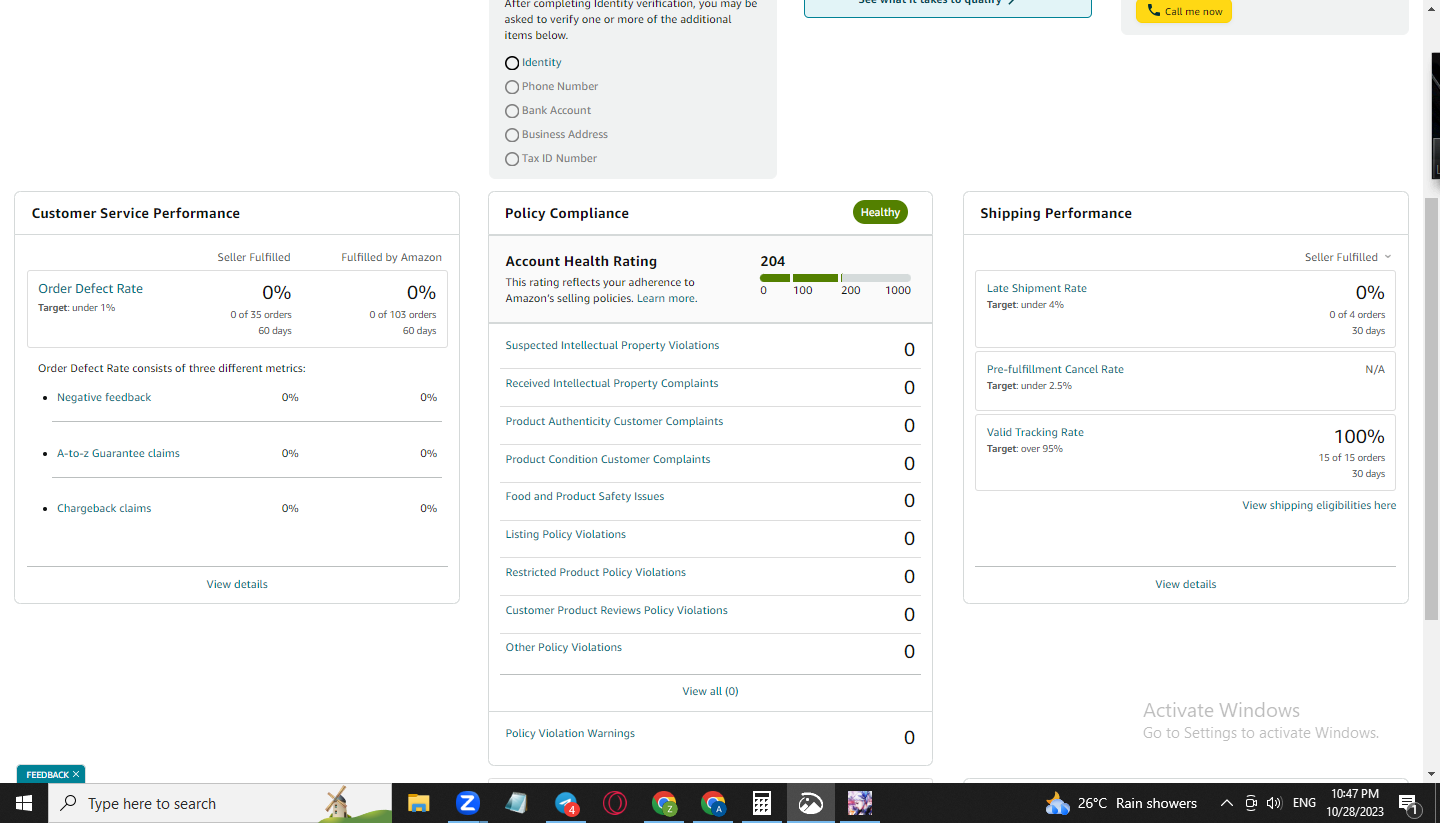Open Policy Violation Warnings
The width and height of the screenshot is (1440, 823).
tap(570, 733)
